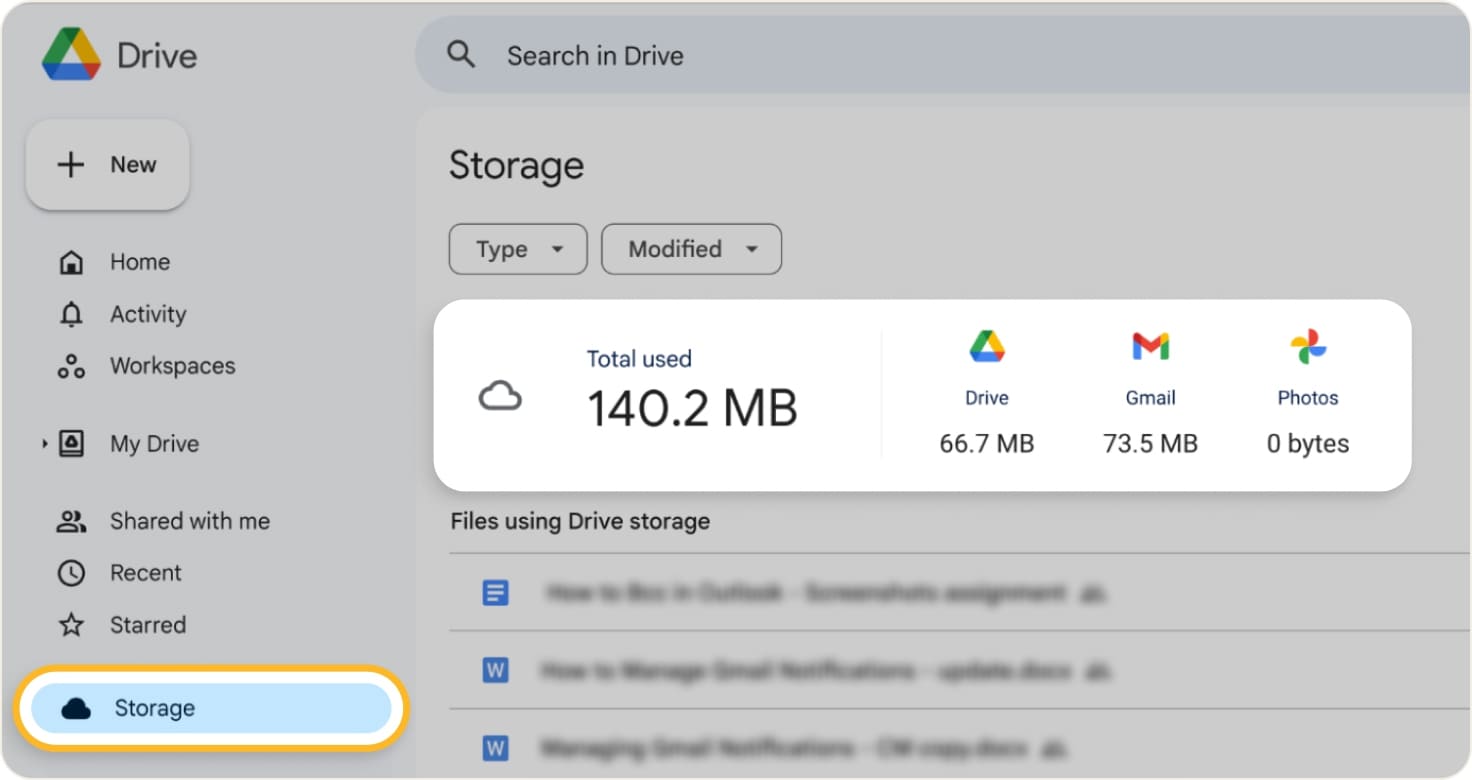
Task: Select the Home sidebar icon
Action: 71,261
